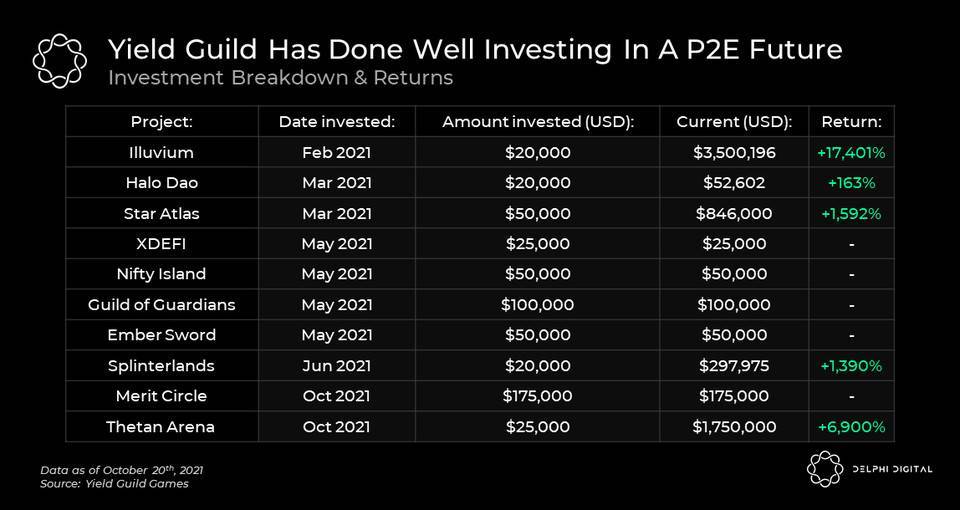This screenshot has height=510, width=960.
Task: Click the "Investment Breakdown & Returns" subtitle
Action: tap(280, 78)
